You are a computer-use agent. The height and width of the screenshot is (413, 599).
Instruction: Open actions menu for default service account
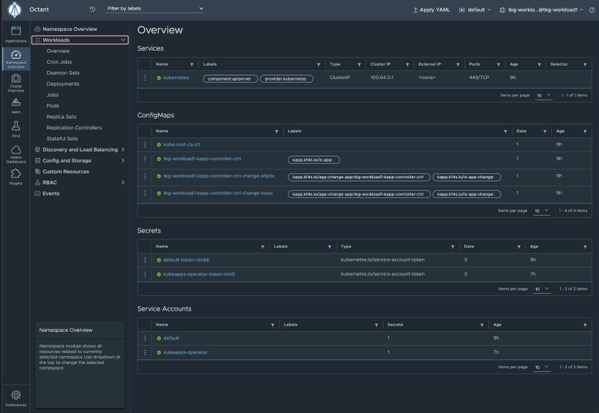[145, 338]
